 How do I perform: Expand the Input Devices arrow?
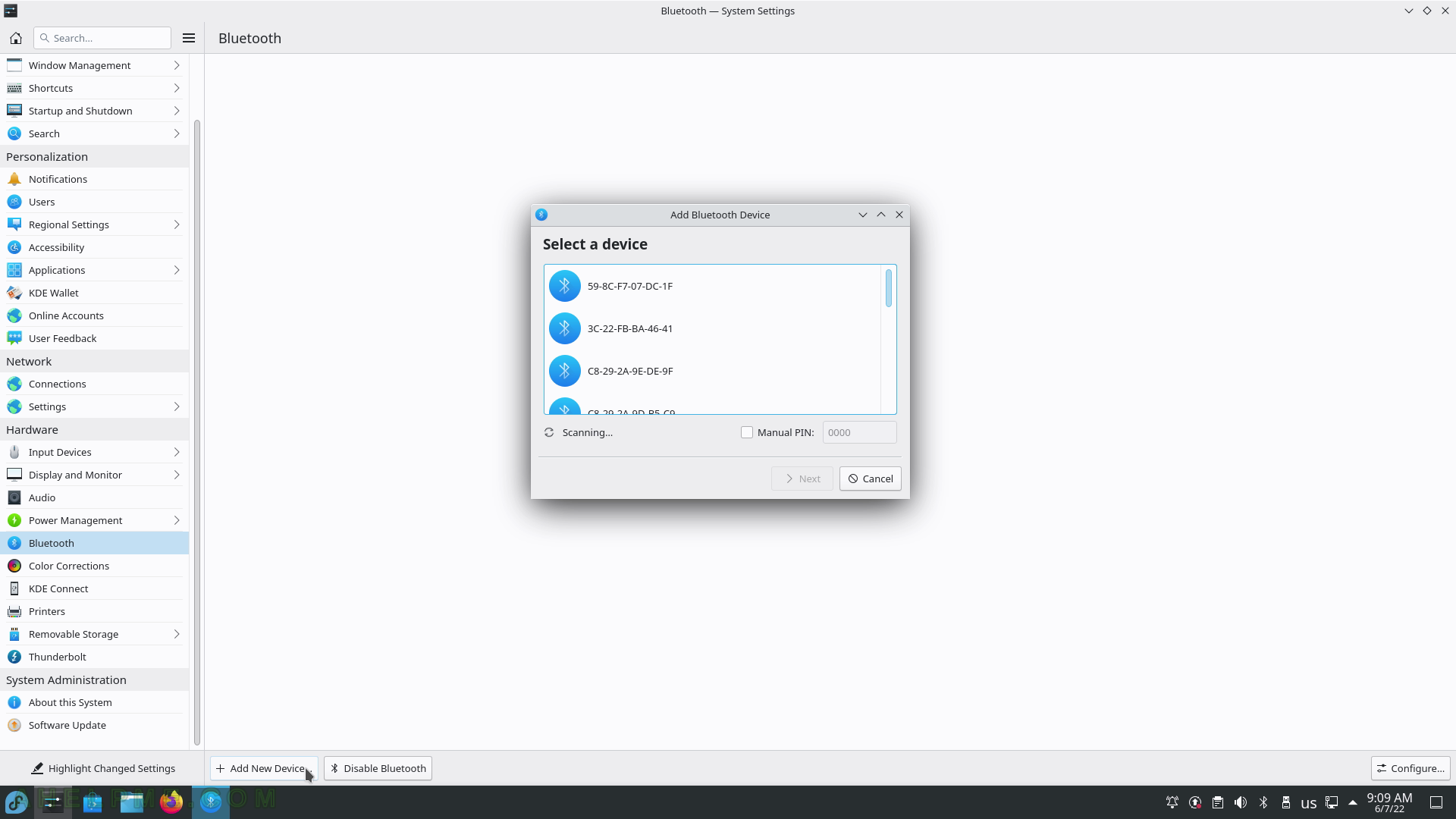pyautogui.click(x=177, y=452)
